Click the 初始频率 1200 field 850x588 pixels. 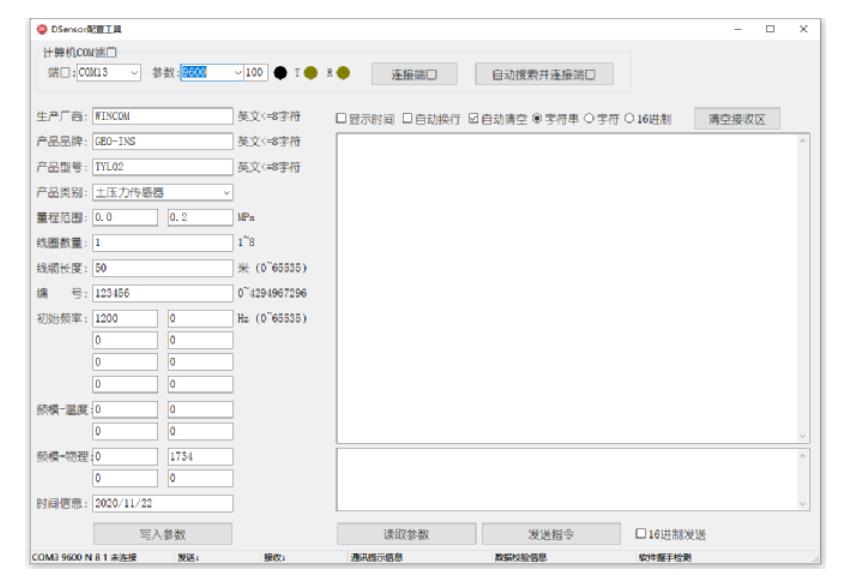125,318
